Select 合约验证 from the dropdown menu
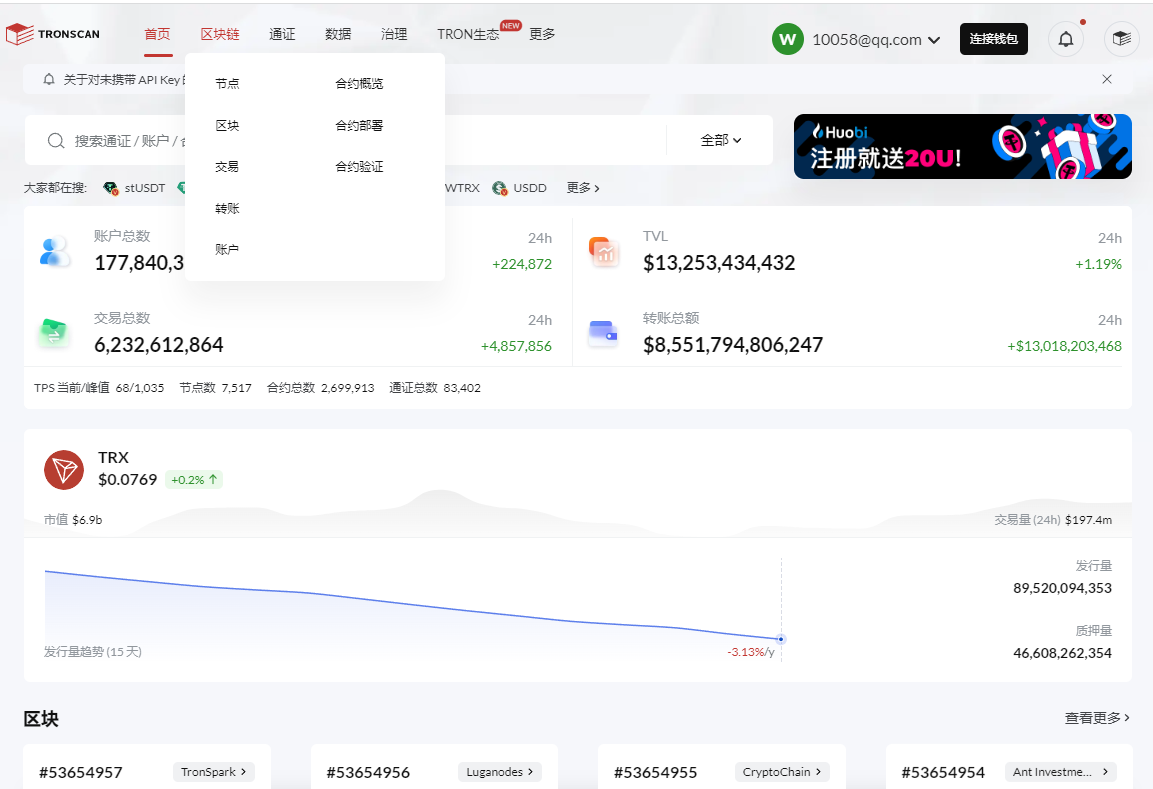Screen dimensions: 1153x789 [360, 167]
